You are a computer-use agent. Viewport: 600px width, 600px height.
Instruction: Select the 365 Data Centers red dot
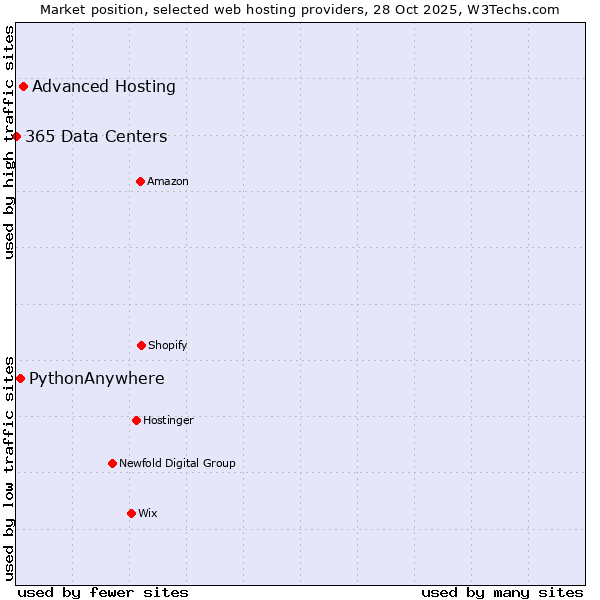point(17,136)
